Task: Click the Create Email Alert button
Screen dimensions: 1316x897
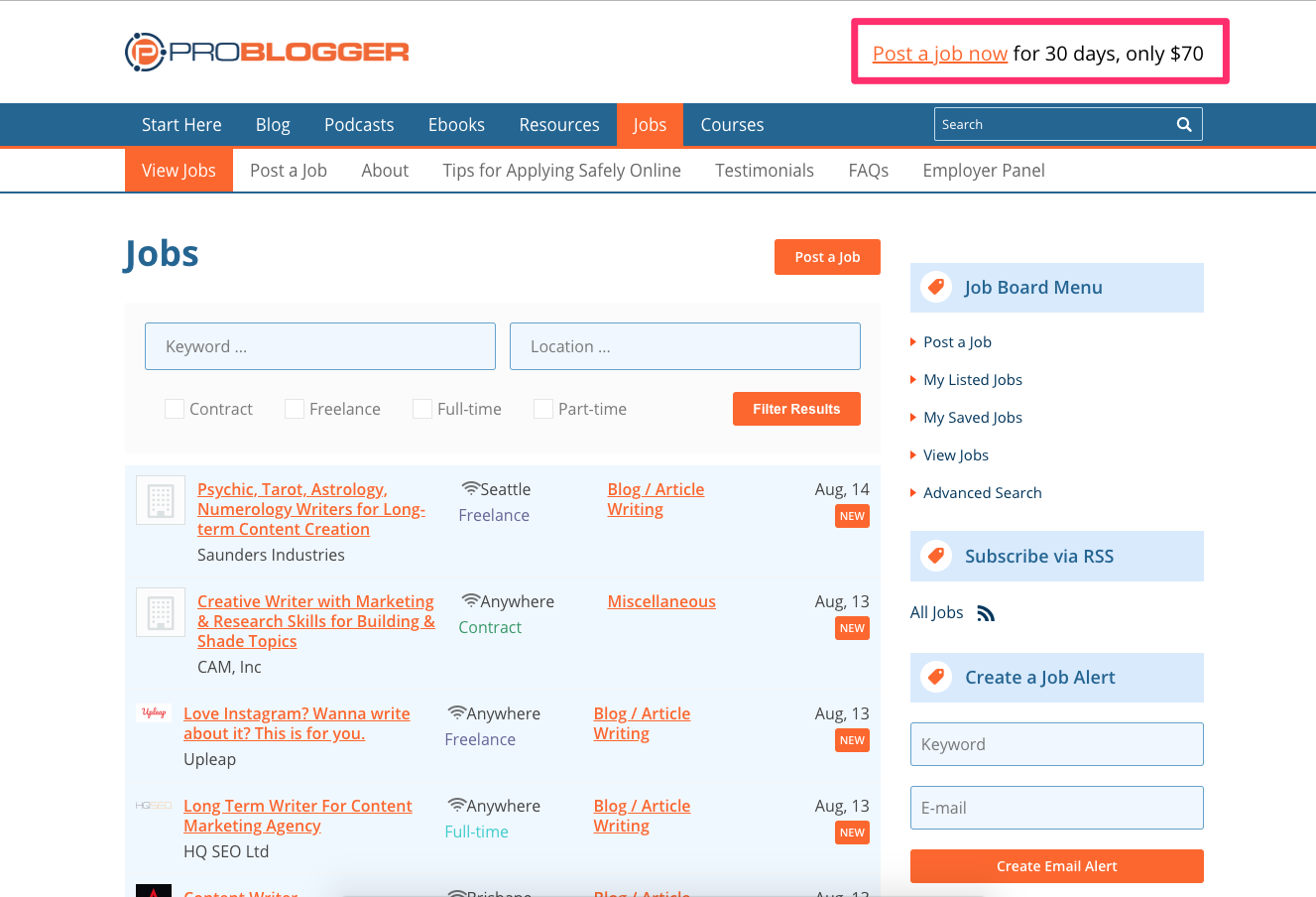Action: [1057, 866]
